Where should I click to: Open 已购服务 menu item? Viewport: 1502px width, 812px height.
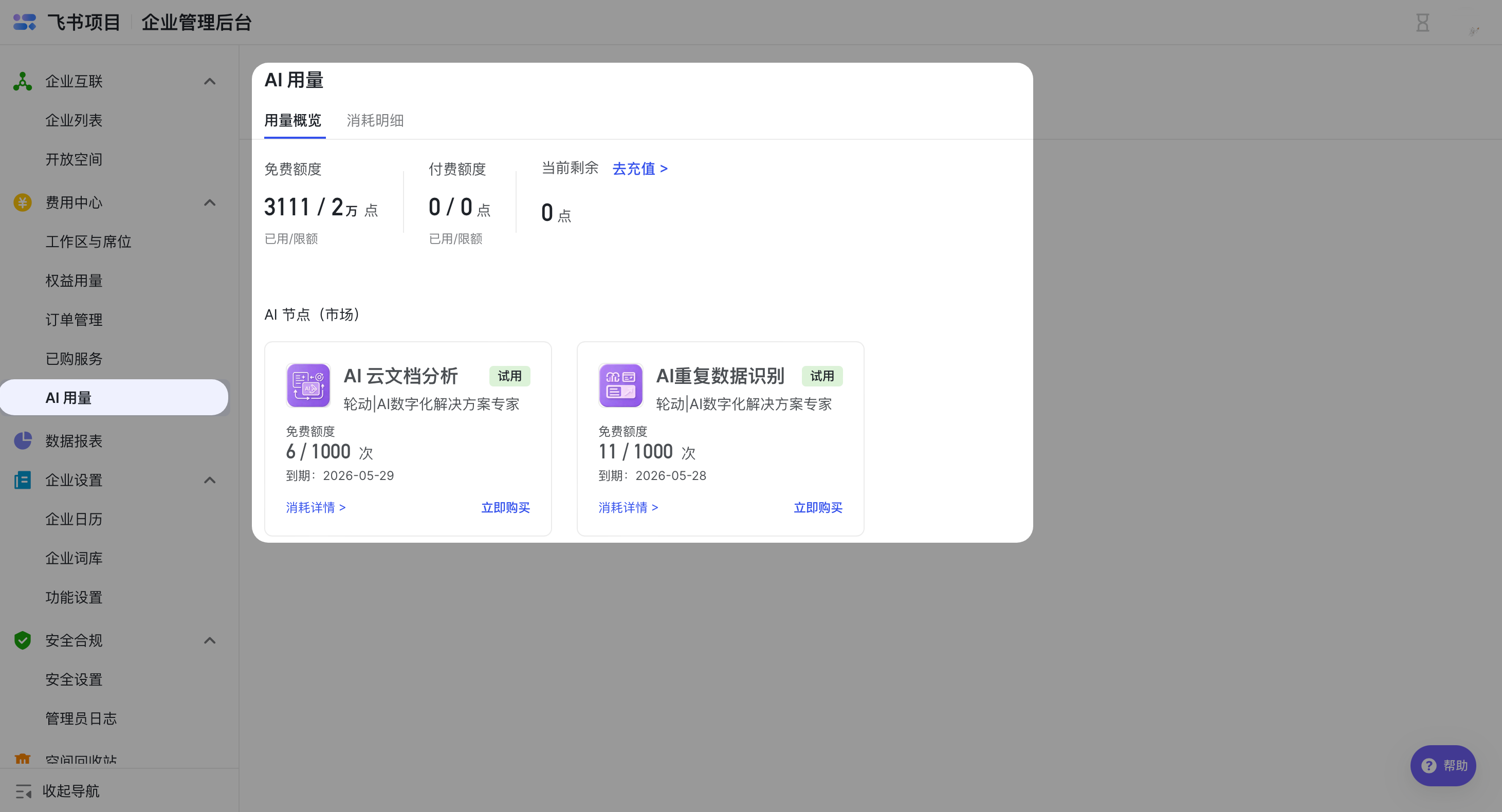click(x=74, y=359)
